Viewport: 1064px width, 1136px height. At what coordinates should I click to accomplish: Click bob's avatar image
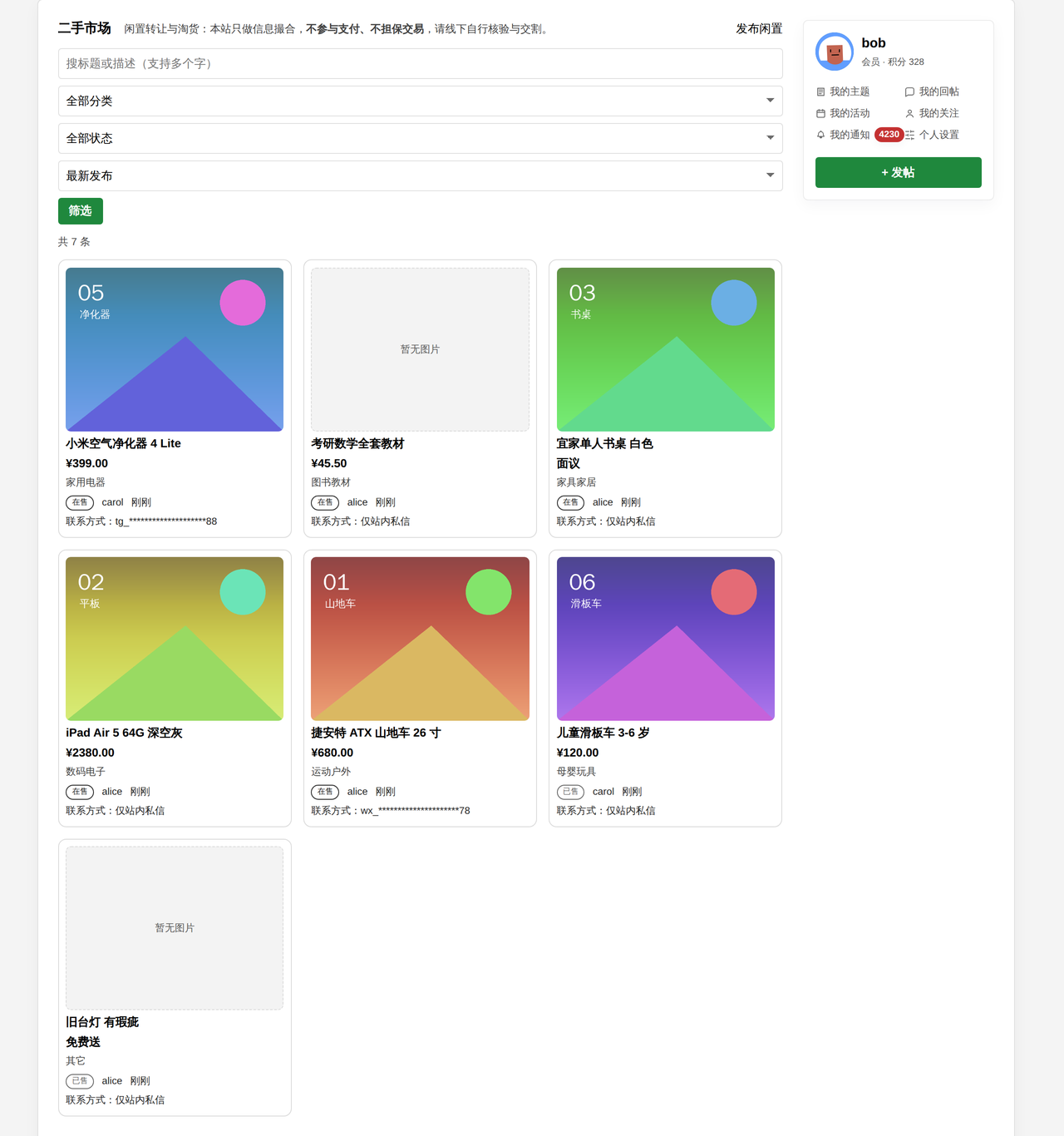tap(835, 52)
